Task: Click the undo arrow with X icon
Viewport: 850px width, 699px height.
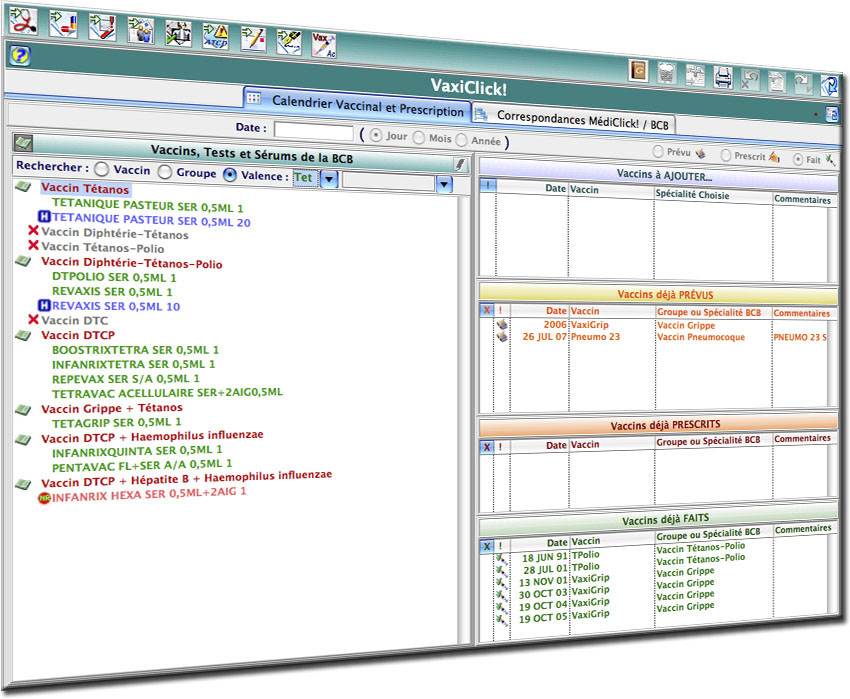Action: pos(749,80)
